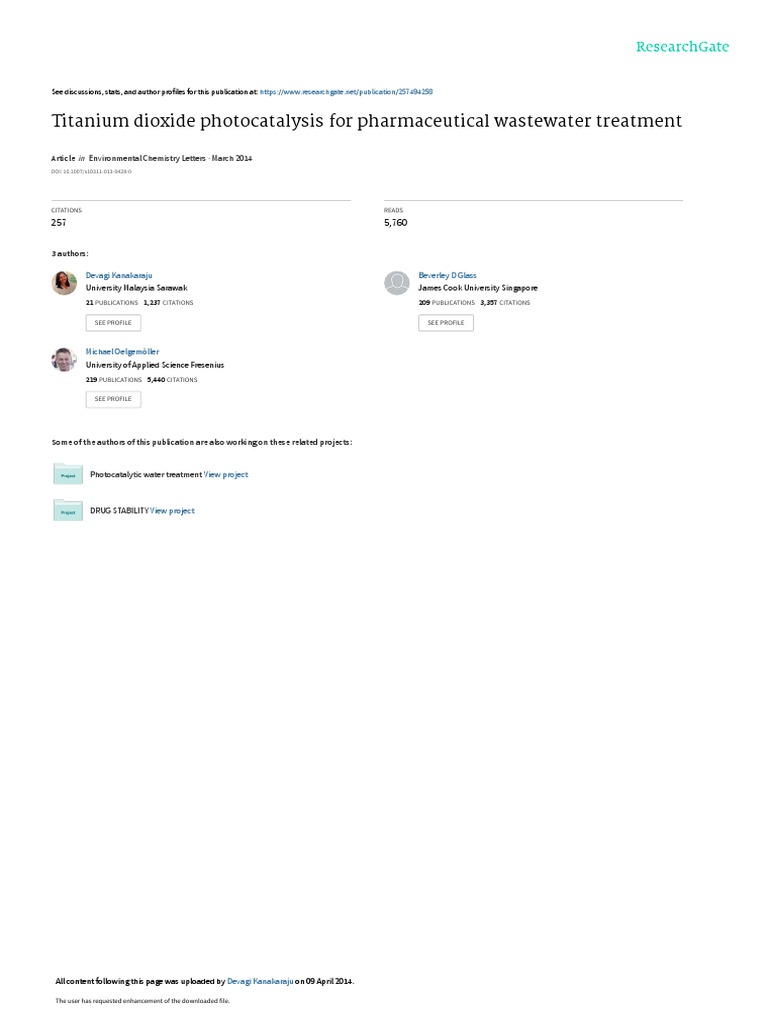Click Photocatalytic water treatment project folder icon
Image resolution: width=768 pixels, height=1024 pixels.
click(68, 474)
